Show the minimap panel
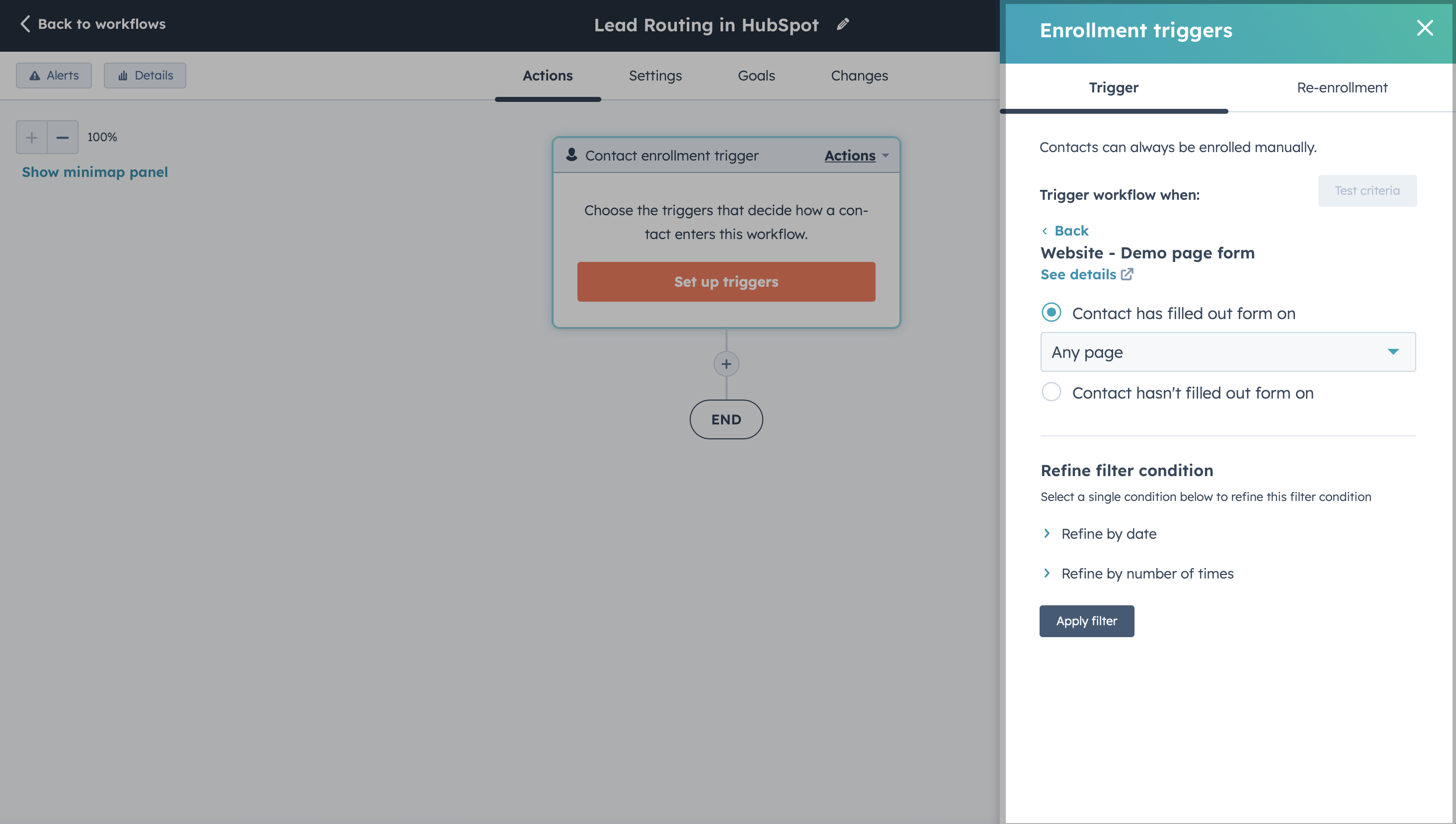Image resolution: width=1456 pixels, height=824 pixels. pos(95,172)
